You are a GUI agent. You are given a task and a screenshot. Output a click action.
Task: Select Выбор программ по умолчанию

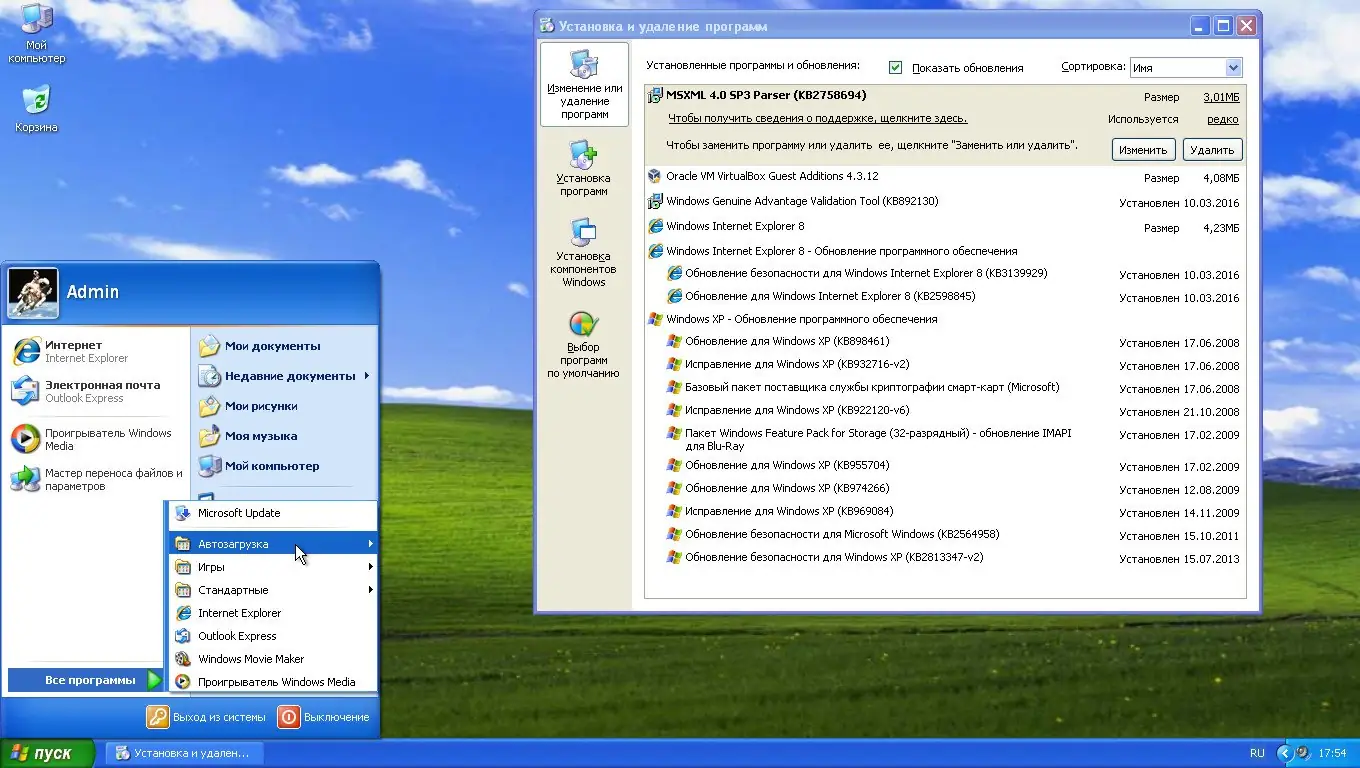583,345
